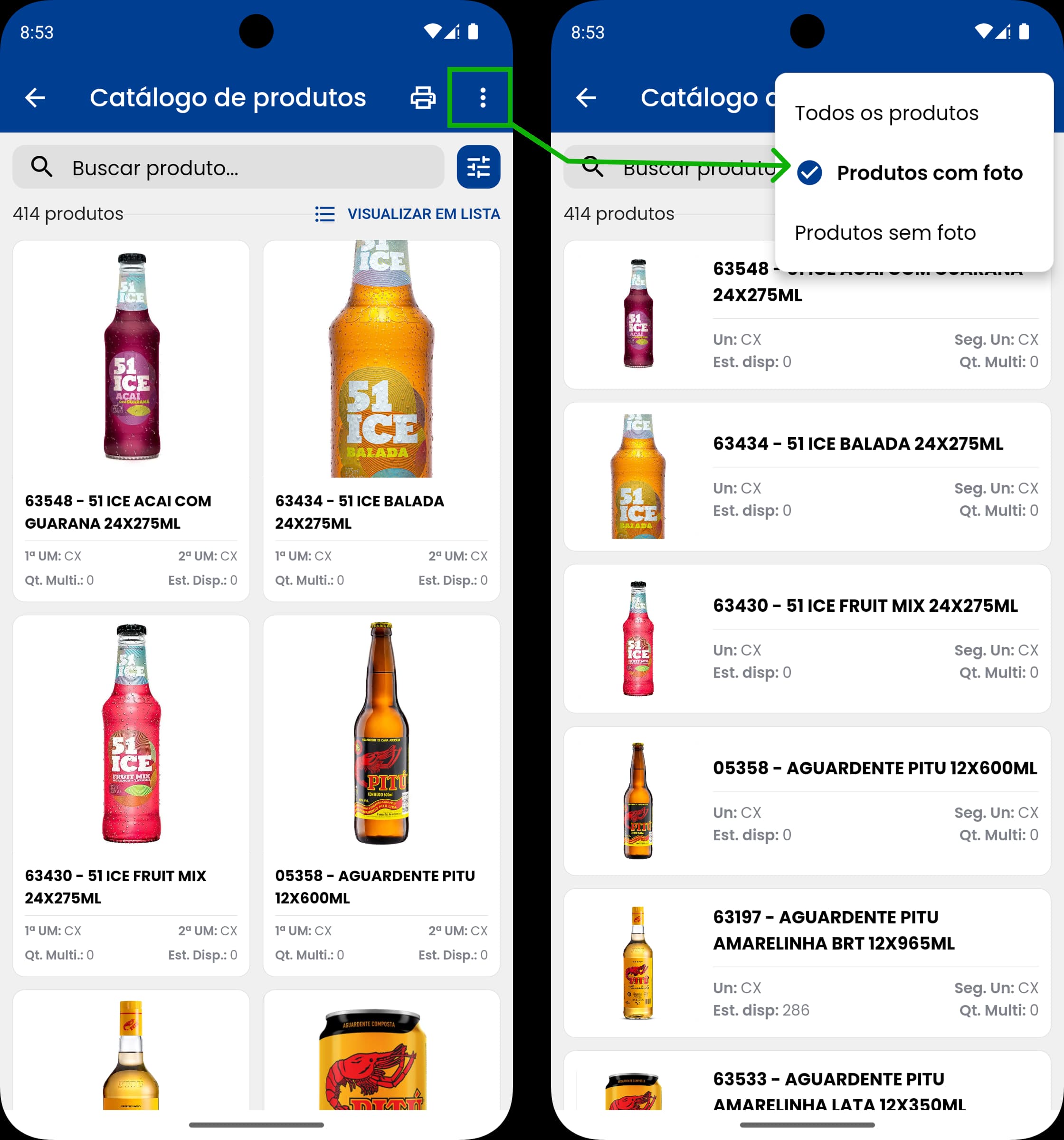Viewport: 1064px width, 1140px height.
Task: Choose Produtos com foto option label
Action: coord(929,172)
